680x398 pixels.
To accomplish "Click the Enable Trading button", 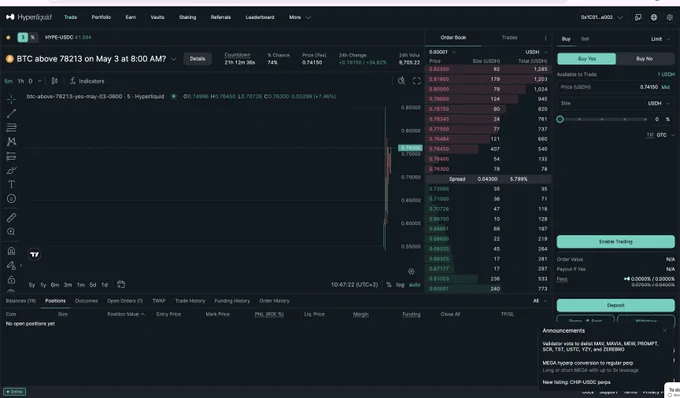I will (x=615, y=241).
